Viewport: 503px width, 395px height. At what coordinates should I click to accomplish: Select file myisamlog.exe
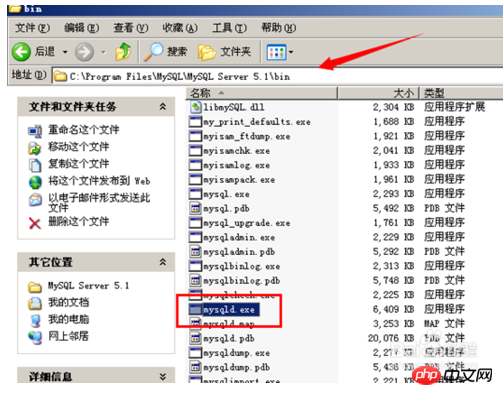click(x=237, y=165)
